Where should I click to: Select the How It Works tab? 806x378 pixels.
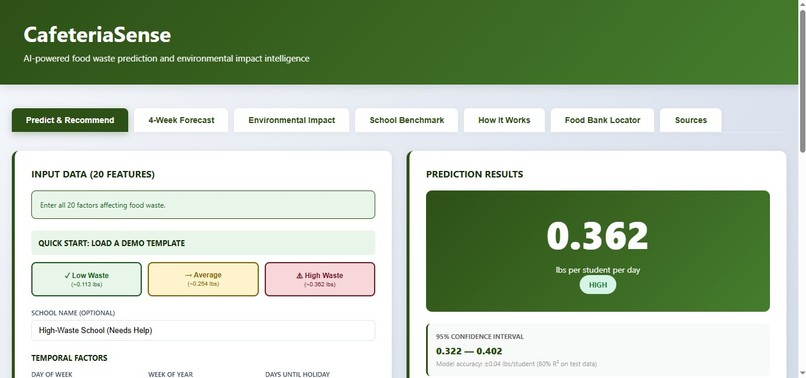504,120
